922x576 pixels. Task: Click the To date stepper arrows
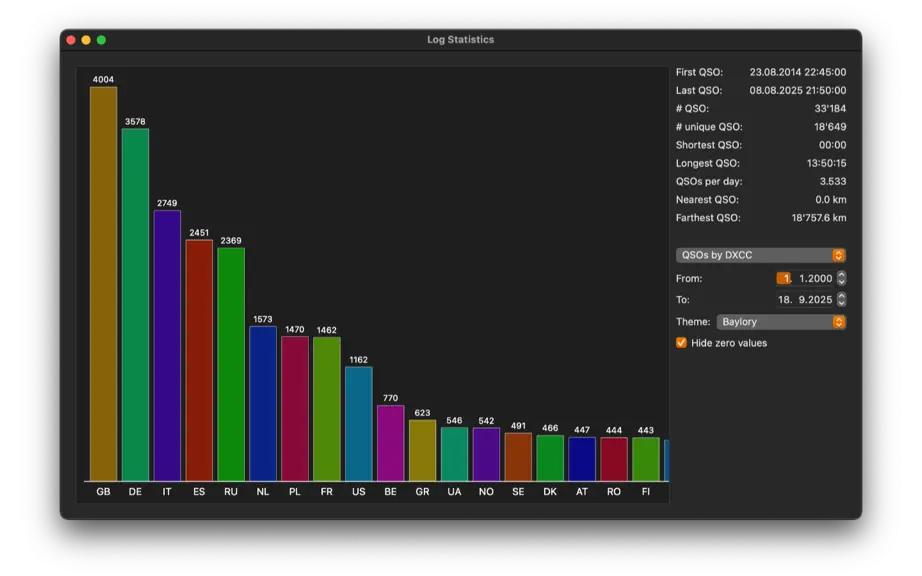point(841,299)
